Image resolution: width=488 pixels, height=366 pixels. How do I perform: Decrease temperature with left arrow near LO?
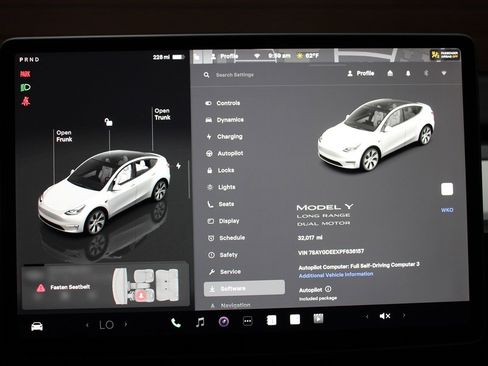coord(87,325)
